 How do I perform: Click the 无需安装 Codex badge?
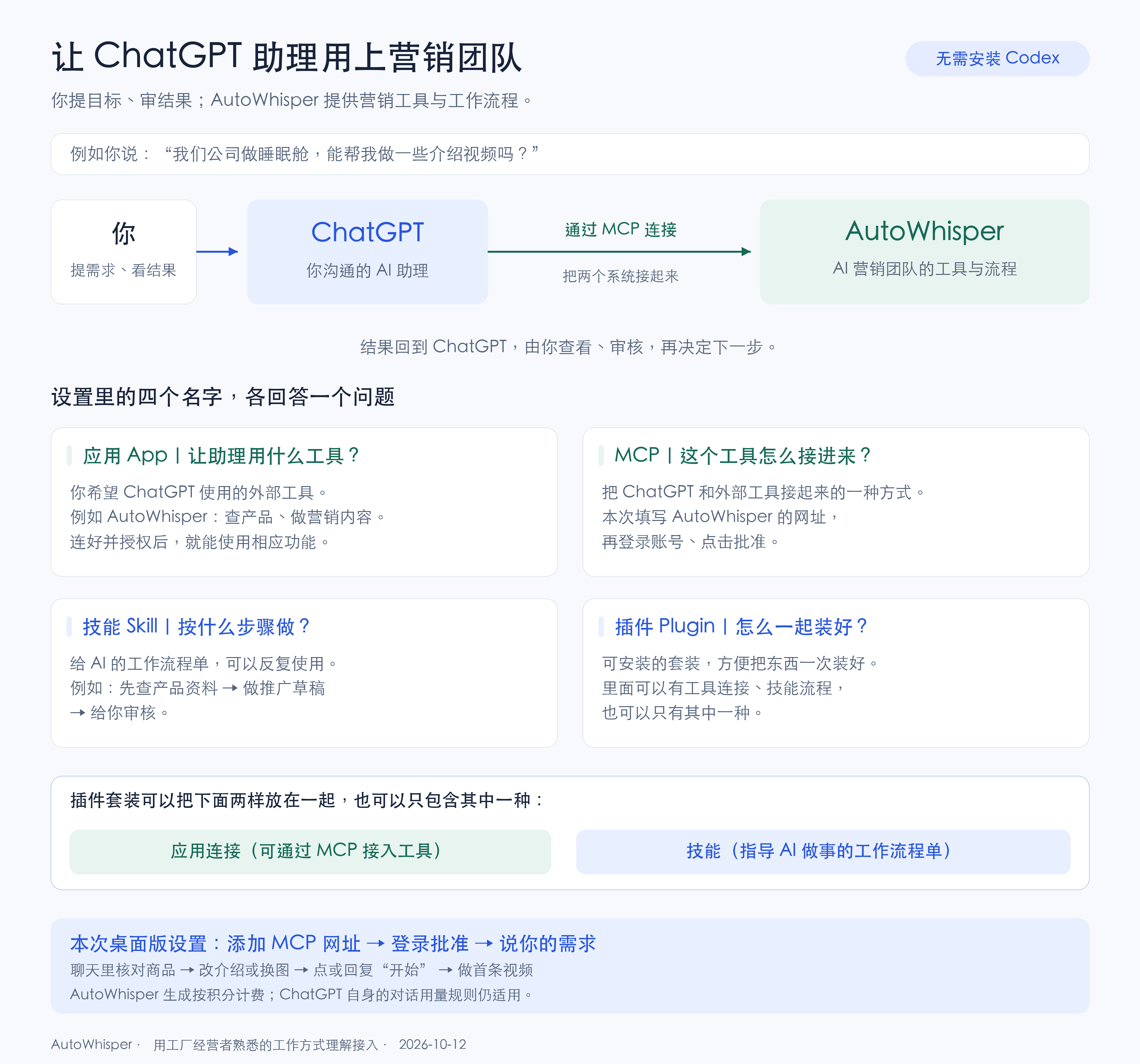[x=997, y=59]
